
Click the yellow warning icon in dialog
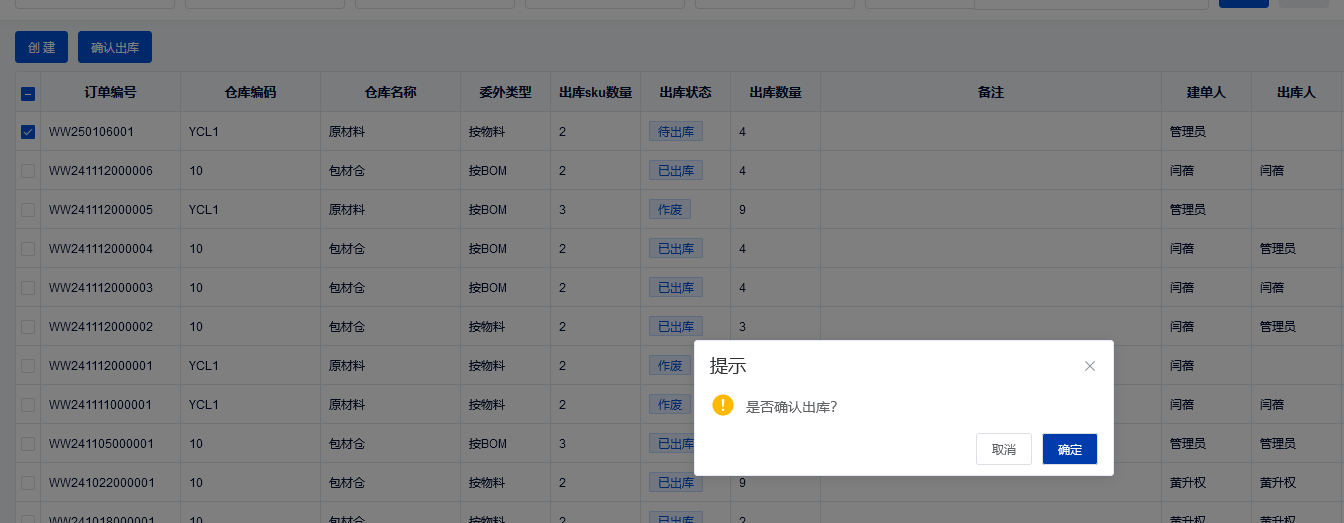point(723,405)
